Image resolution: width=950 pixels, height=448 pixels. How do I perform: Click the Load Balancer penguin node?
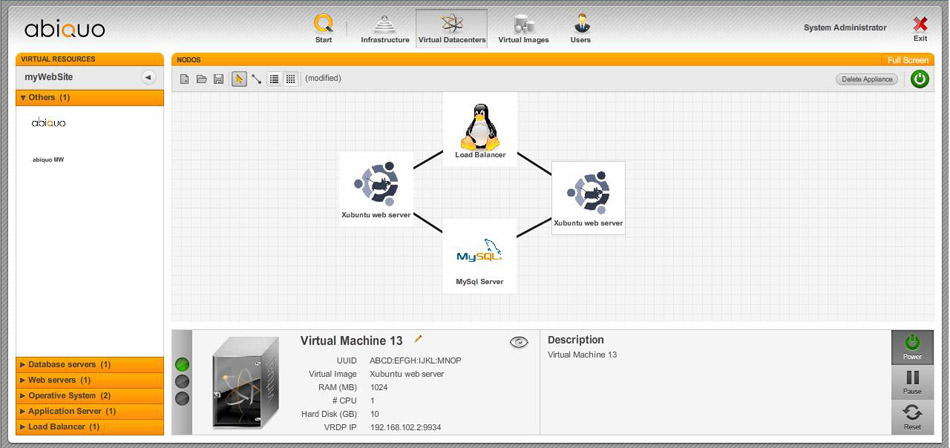[480, 127]
